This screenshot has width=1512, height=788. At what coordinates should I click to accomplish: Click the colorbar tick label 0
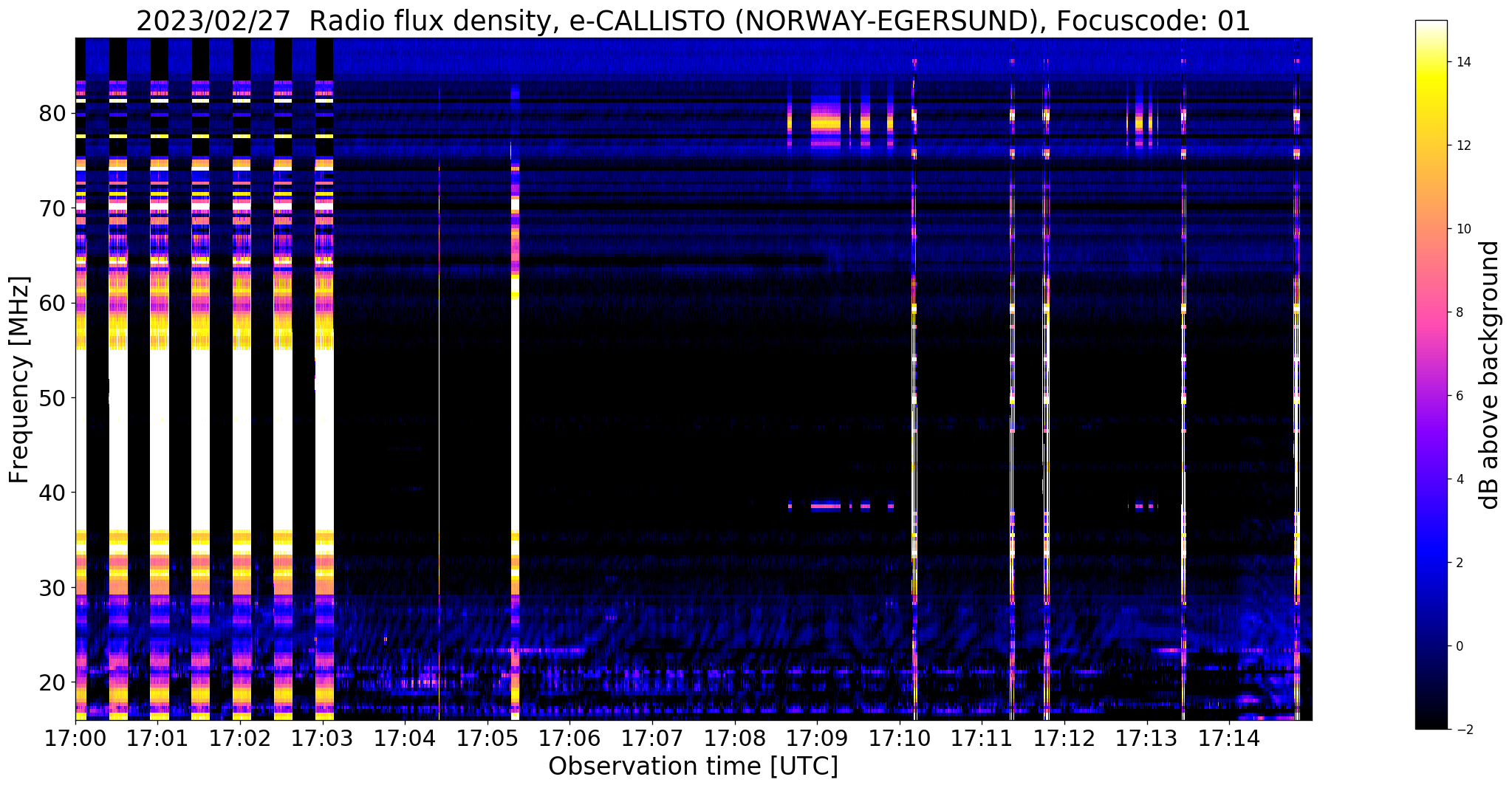tap(1459, 646)
